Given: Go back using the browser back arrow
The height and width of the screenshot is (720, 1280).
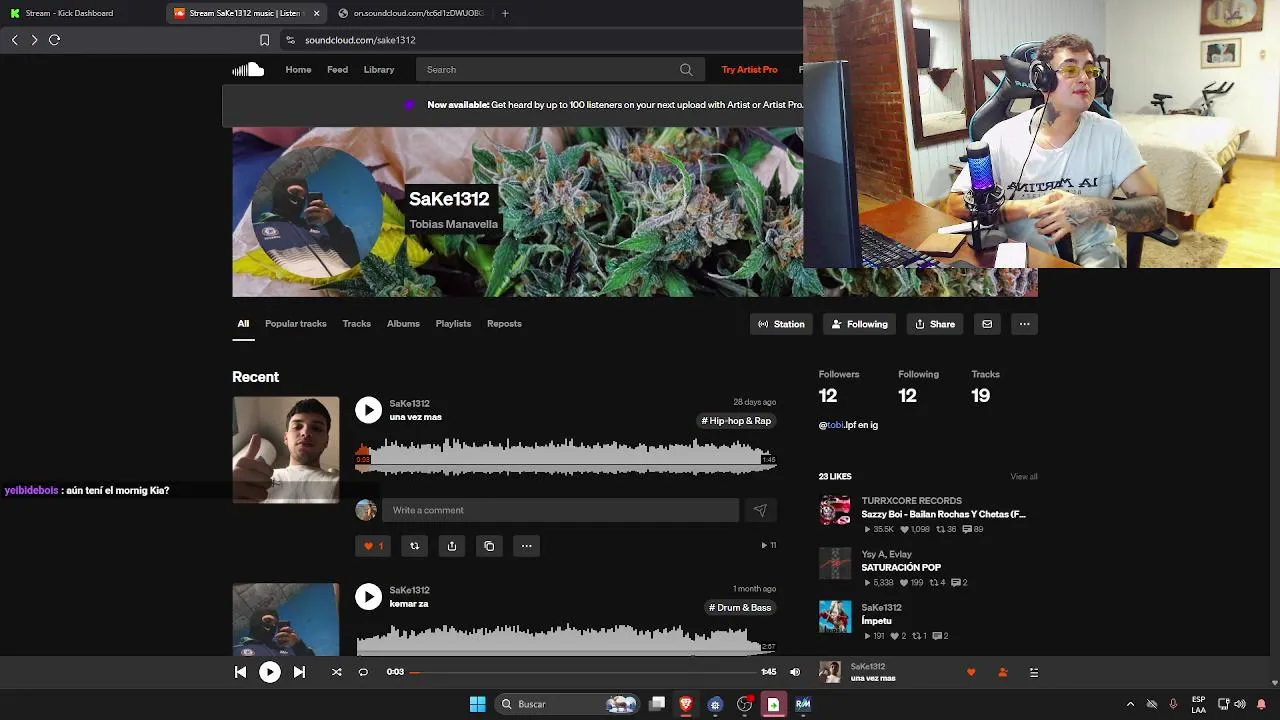Looking at the screenshot, I should click(14, 40).
